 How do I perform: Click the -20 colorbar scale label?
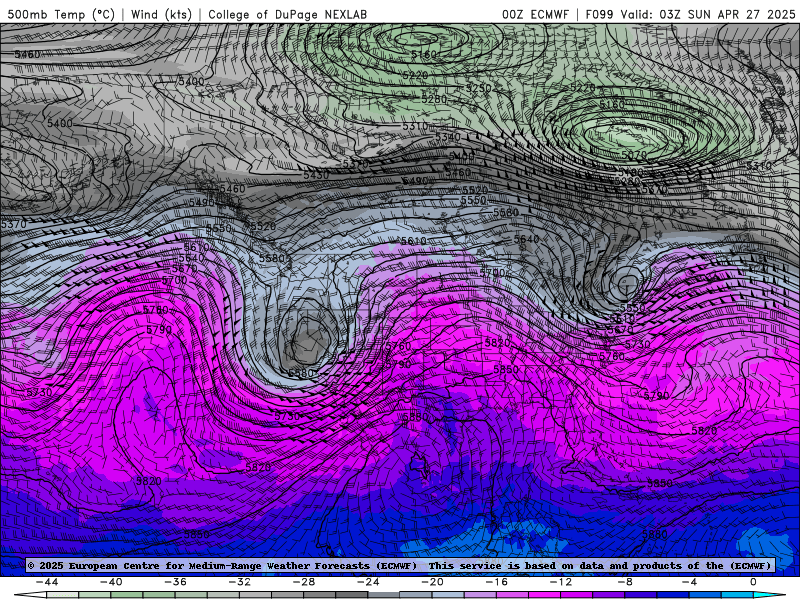(x=432, y=582)
